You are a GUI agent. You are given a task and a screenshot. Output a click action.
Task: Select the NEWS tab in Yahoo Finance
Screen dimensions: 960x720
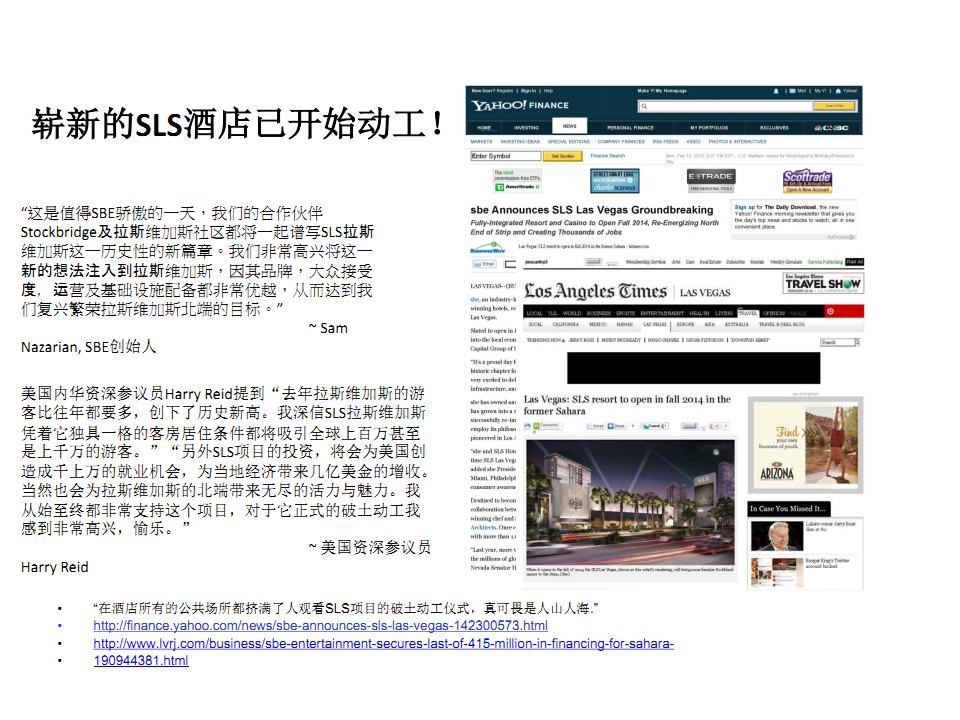569,126
